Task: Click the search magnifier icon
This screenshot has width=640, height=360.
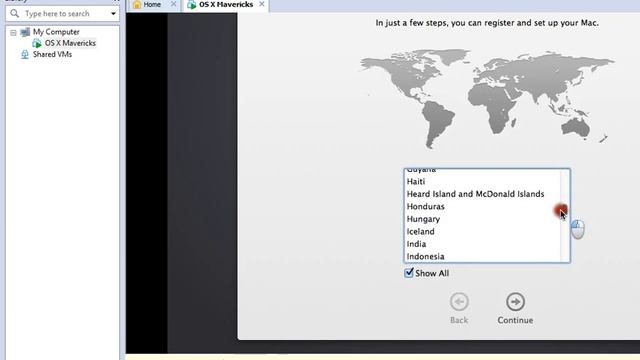Action: tap(15, 13)
